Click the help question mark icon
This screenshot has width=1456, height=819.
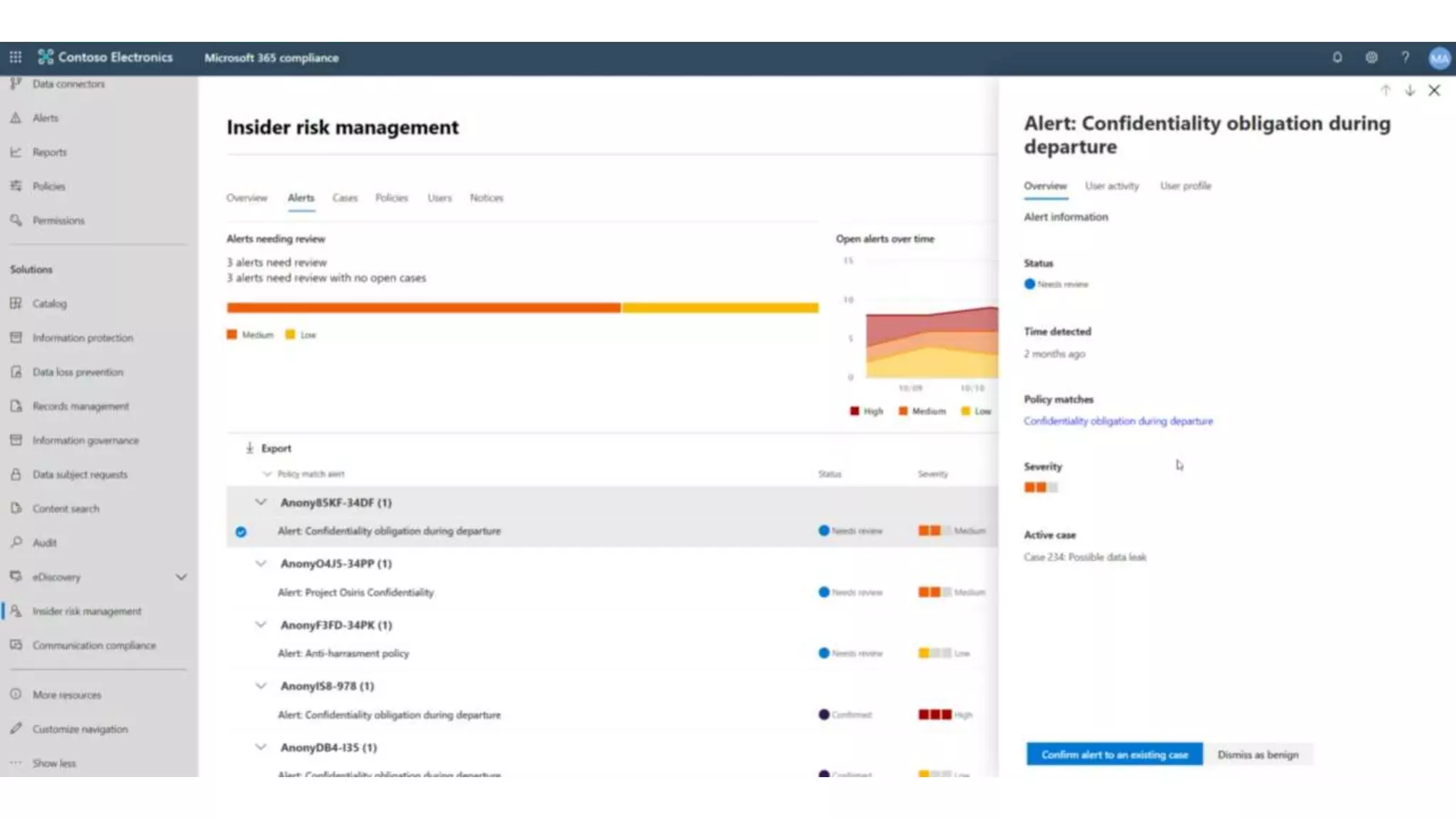(1405, 58)
